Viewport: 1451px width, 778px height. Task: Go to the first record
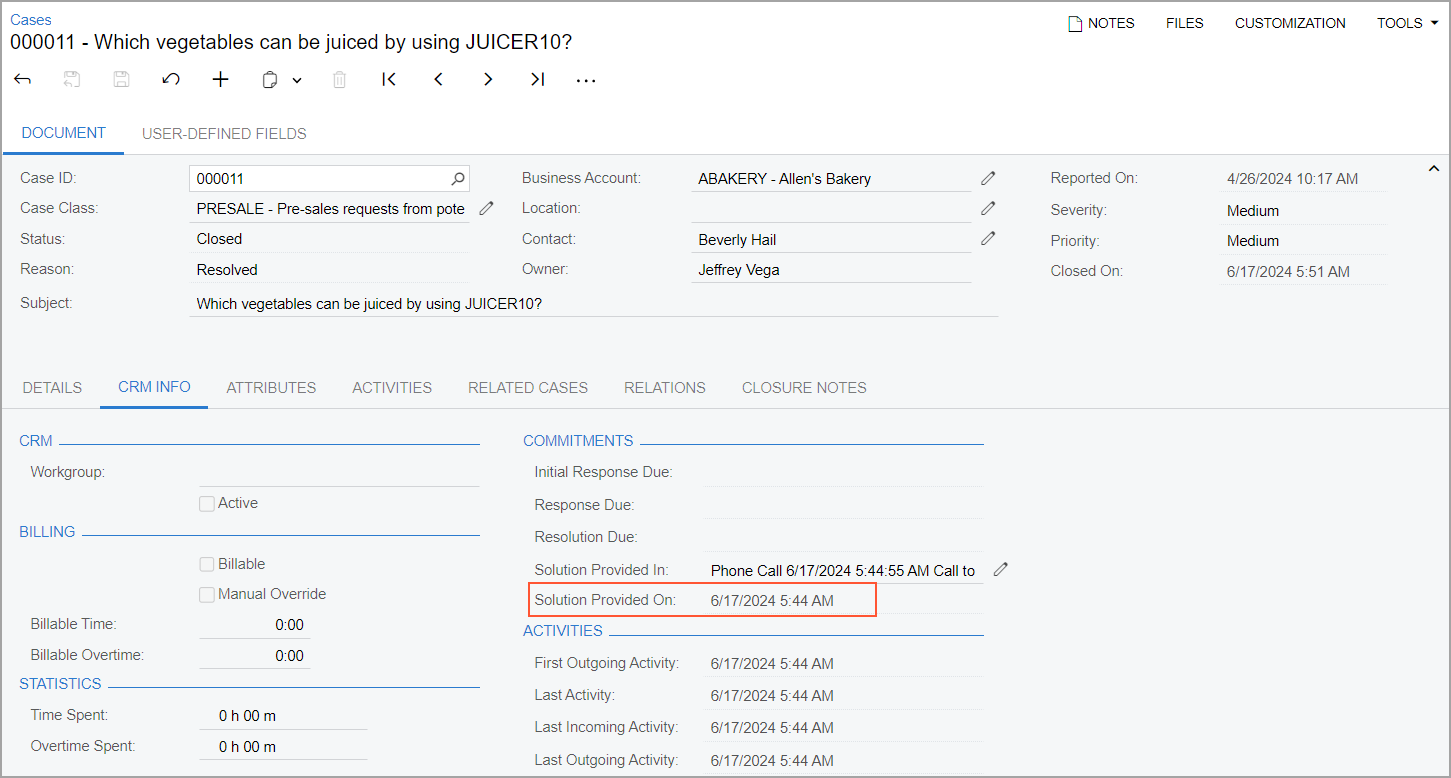[389, 80]
